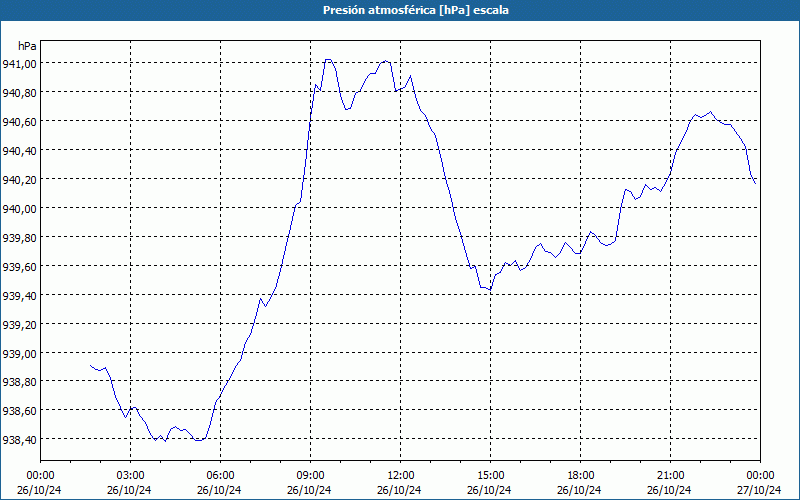Select the 940,60 axis value
800x500 pixels.
tap(19, 121)
